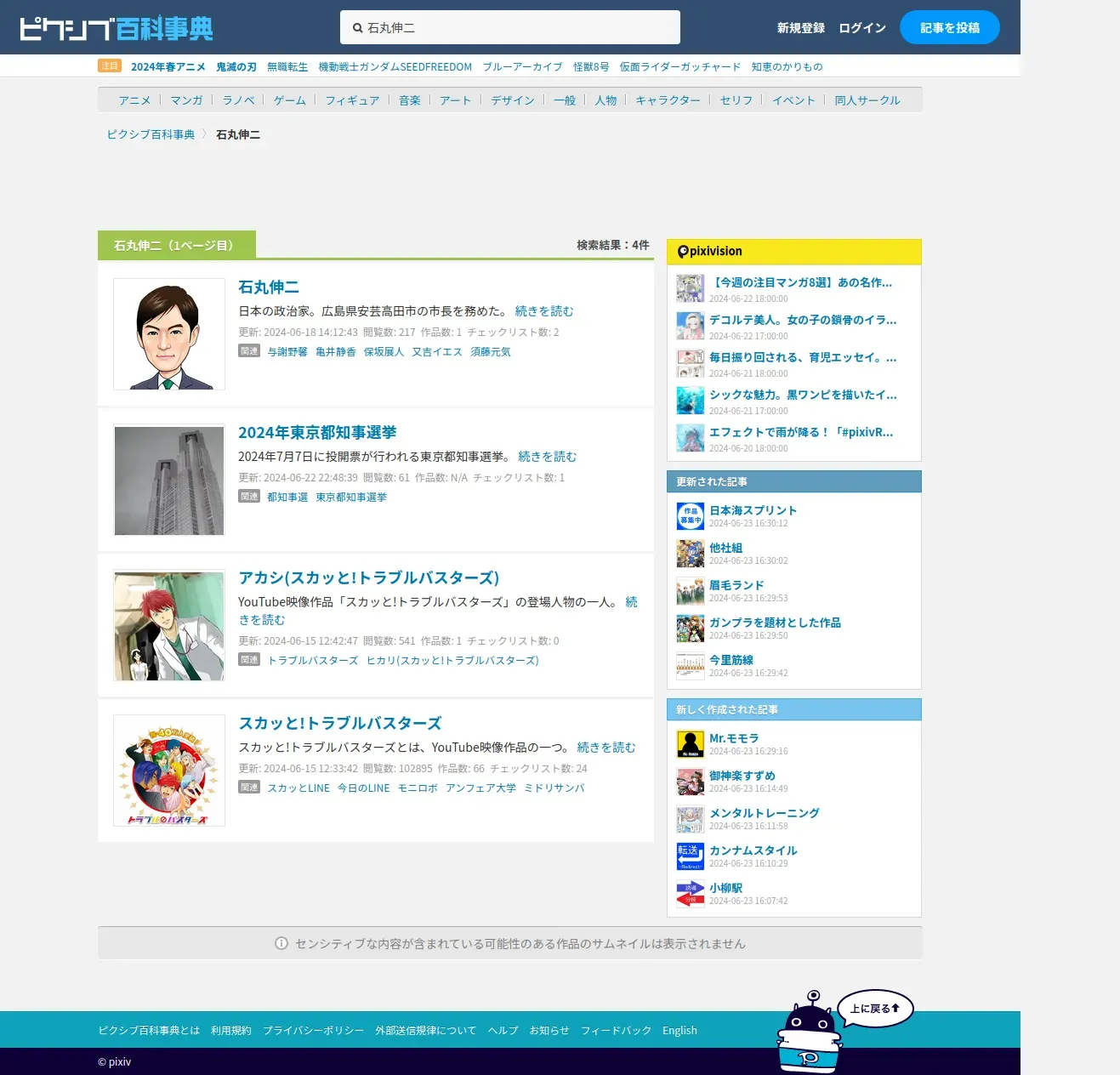The height and width of the screenshot is (1075, 1120).
Task: Click the related tag スカッとLINE
Action: pyautogui.click(x=298, y=788)
